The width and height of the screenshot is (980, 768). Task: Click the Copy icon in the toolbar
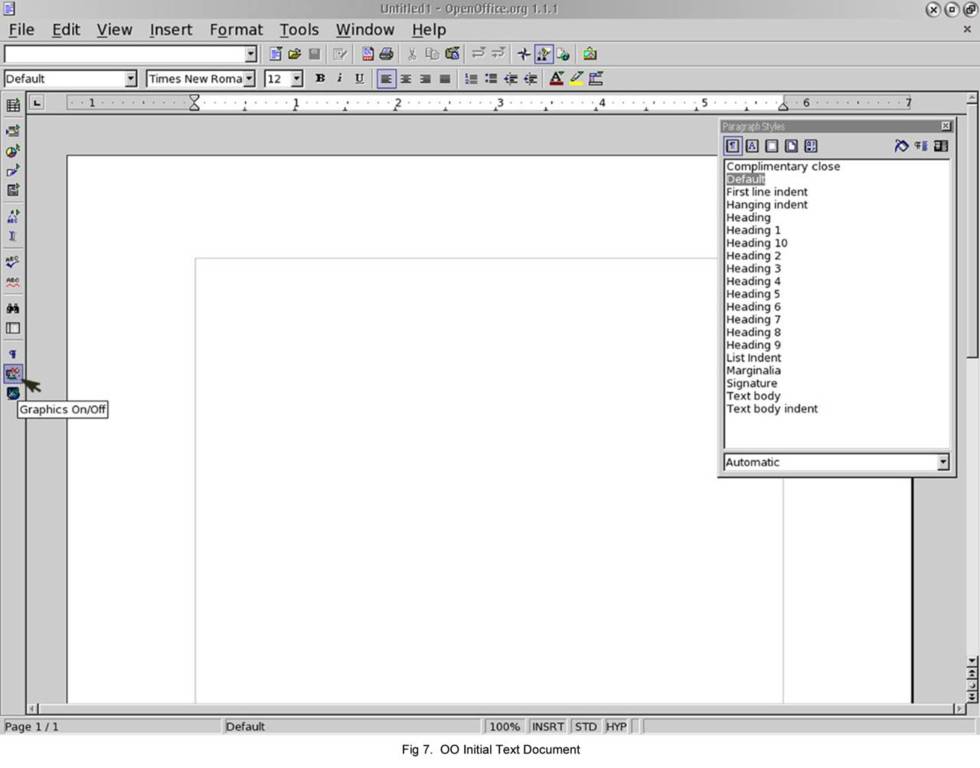coord(432,54)
